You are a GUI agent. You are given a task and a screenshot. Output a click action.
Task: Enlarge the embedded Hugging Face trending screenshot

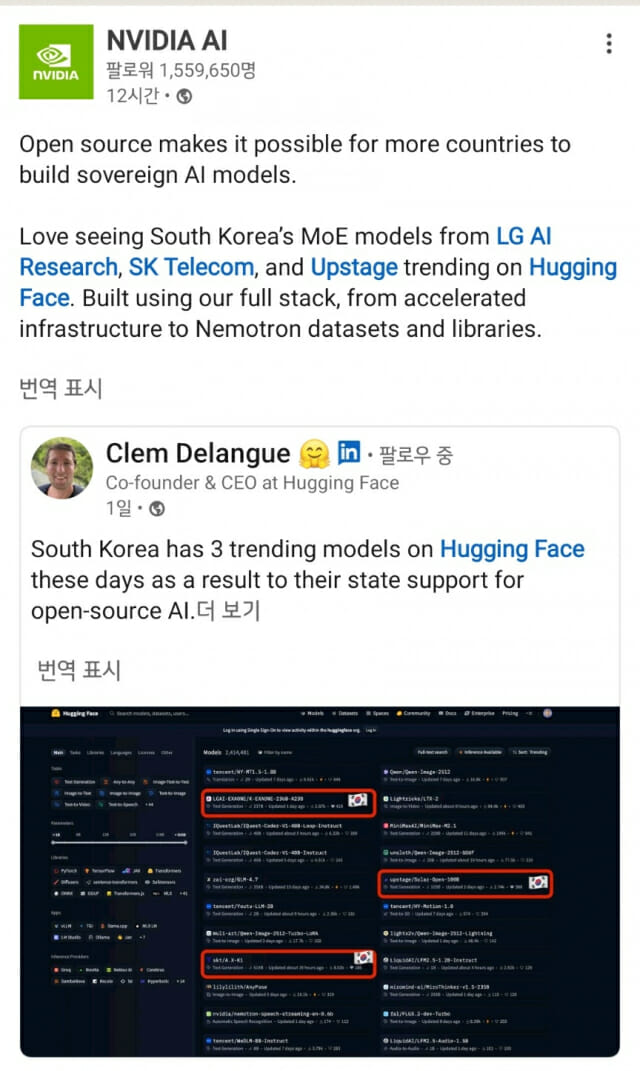point(319,880)
